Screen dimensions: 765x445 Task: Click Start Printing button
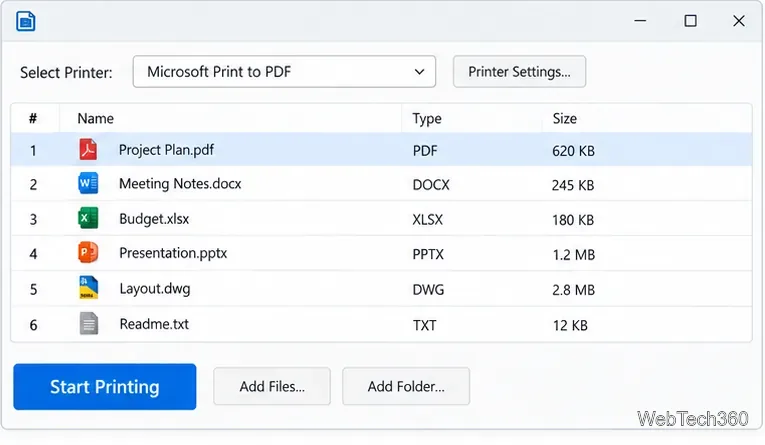[x=105, y=386]
